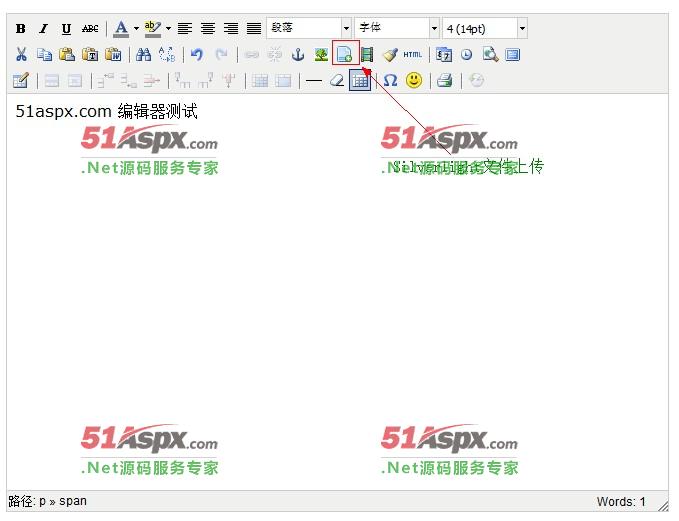Toggle italic formatting
The width and height of the screenshot is (679, 521).
point(43,29)
